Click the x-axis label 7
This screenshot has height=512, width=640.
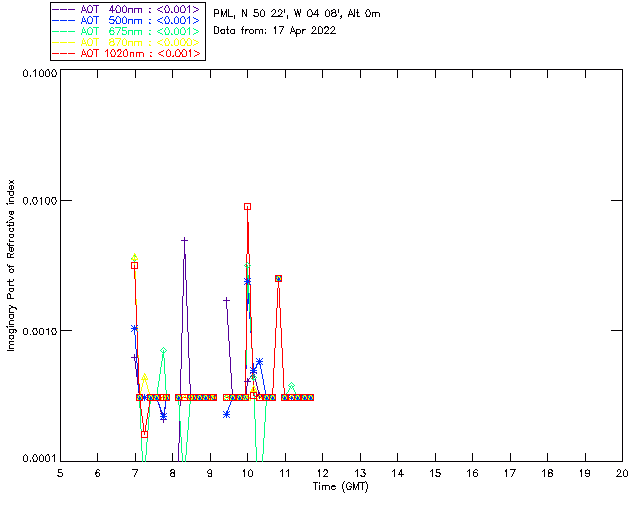(135, 473)
